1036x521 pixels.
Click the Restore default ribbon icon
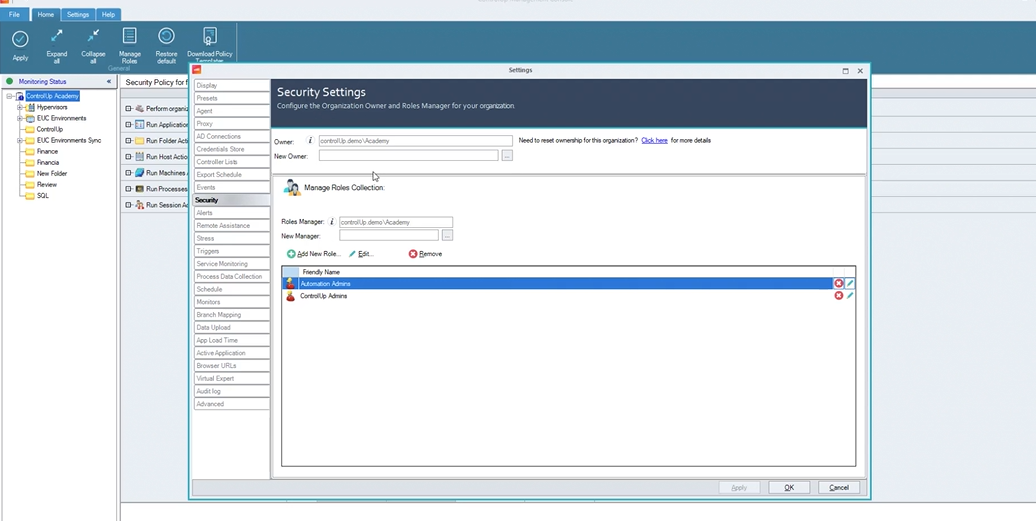click(166, 36)
